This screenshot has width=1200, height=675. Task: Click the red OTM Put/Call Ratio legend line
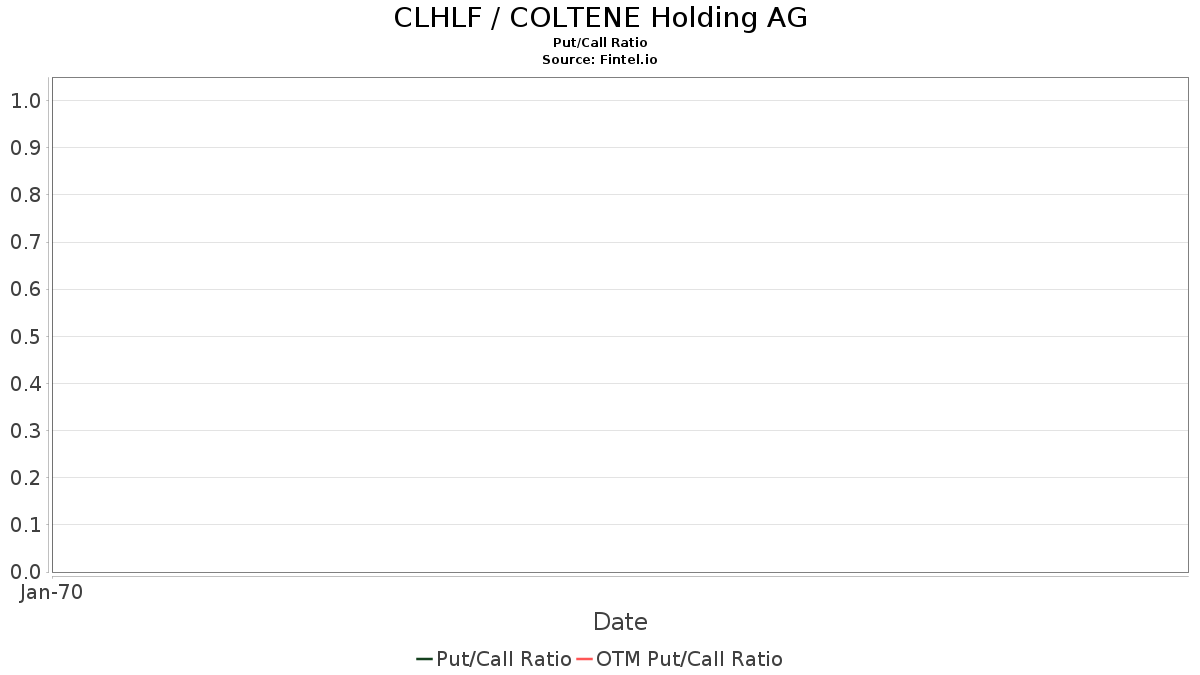(585, 659)
